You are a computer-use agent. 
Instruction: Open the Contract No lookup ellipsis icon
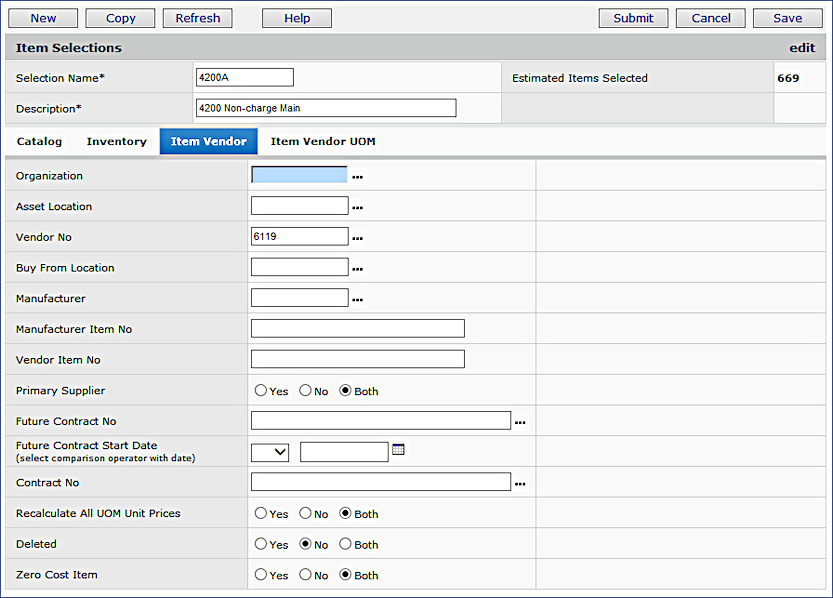coord(520,484)
